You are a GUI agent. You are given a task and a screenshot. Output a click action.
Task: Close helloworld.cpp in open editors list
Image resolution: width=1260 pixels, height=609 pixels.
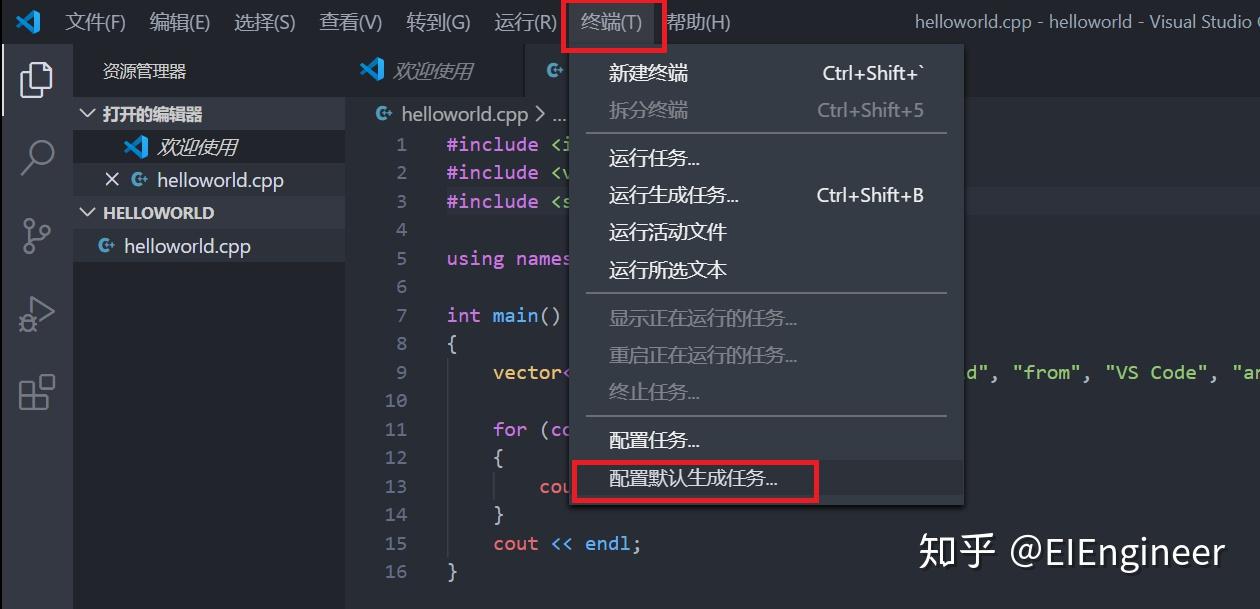tap(112, 180)
